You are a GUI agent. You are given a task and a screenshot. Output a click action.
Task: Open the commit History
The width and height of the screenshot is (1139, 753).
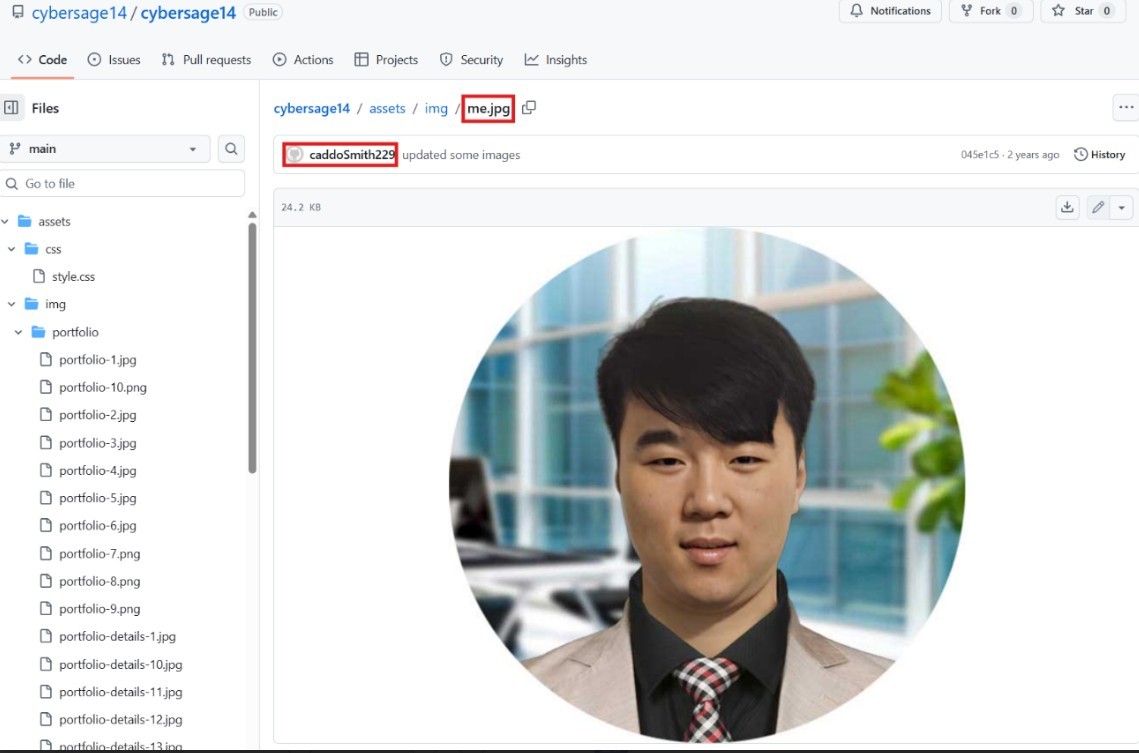(1100, 154)
